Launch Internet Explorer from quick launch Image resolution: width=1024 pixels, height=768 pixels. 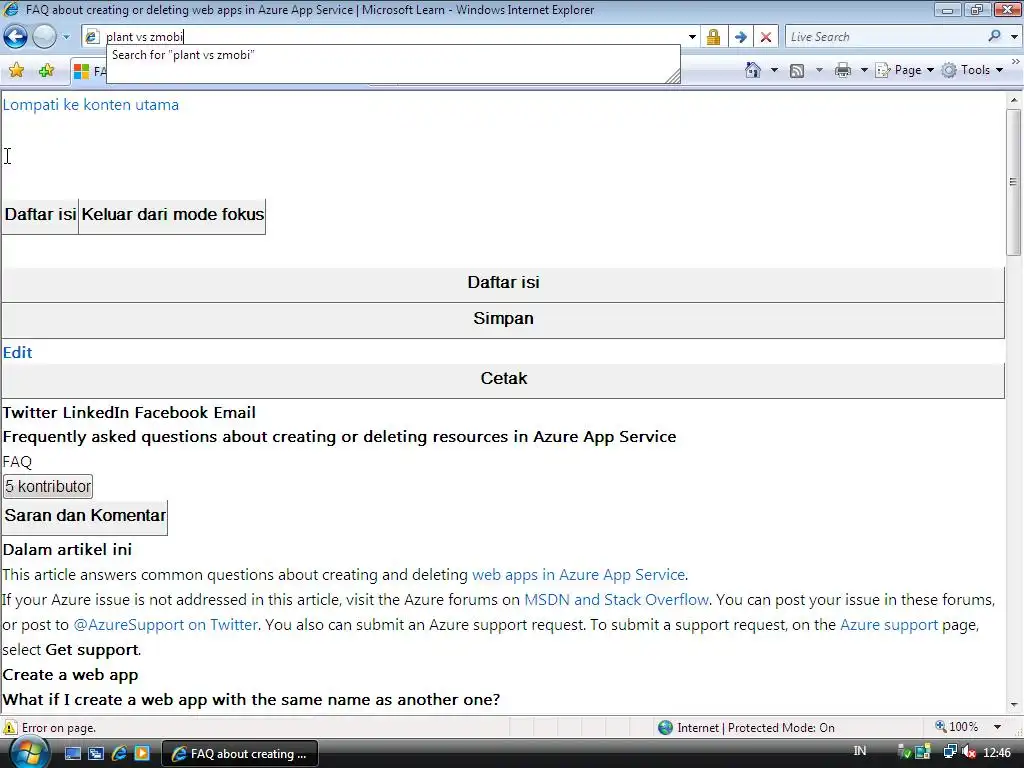click(x=119, y=754)
